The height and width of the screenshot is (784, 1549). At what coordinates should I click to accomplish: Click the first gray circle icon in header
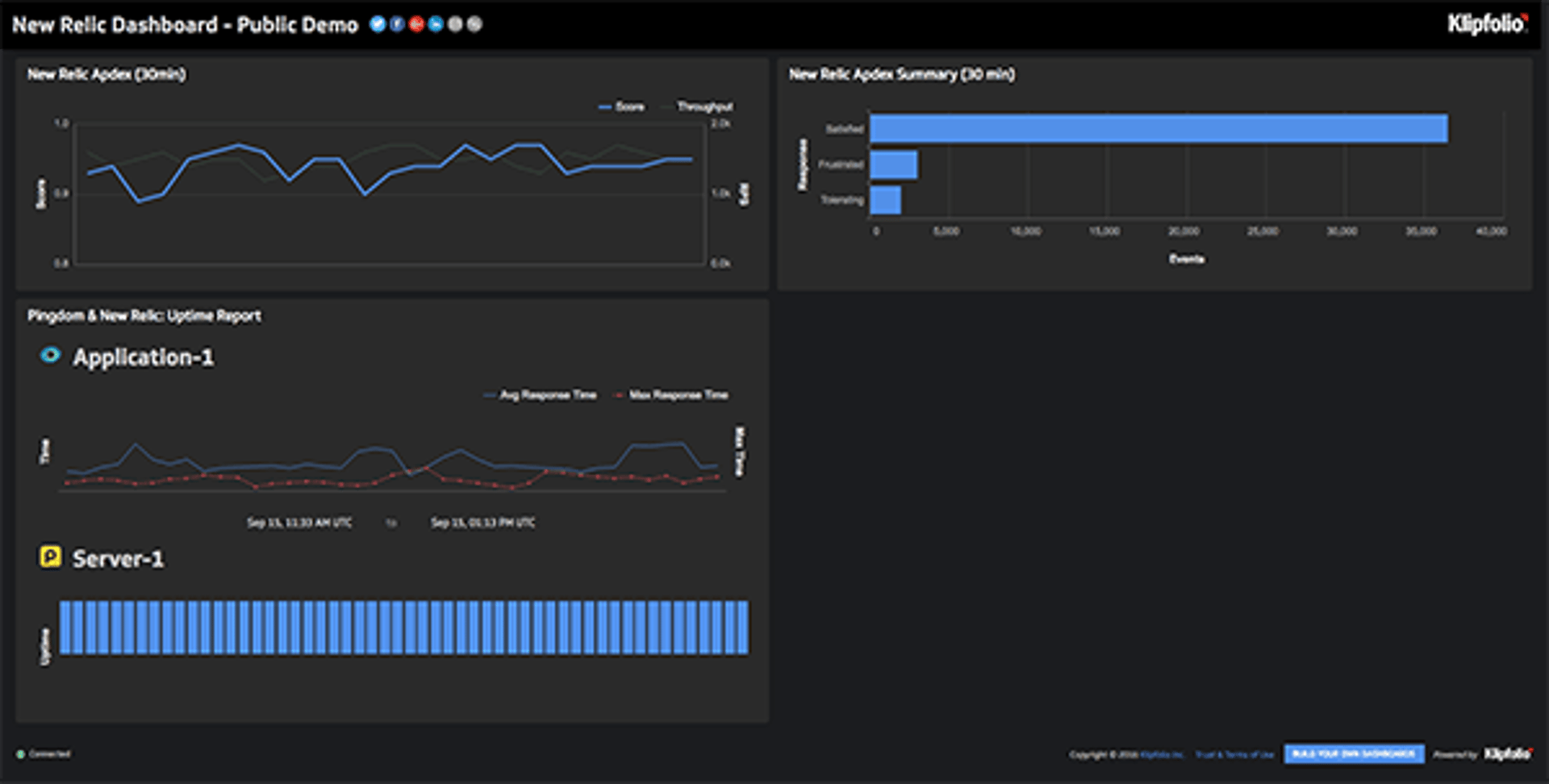[455, 24]
